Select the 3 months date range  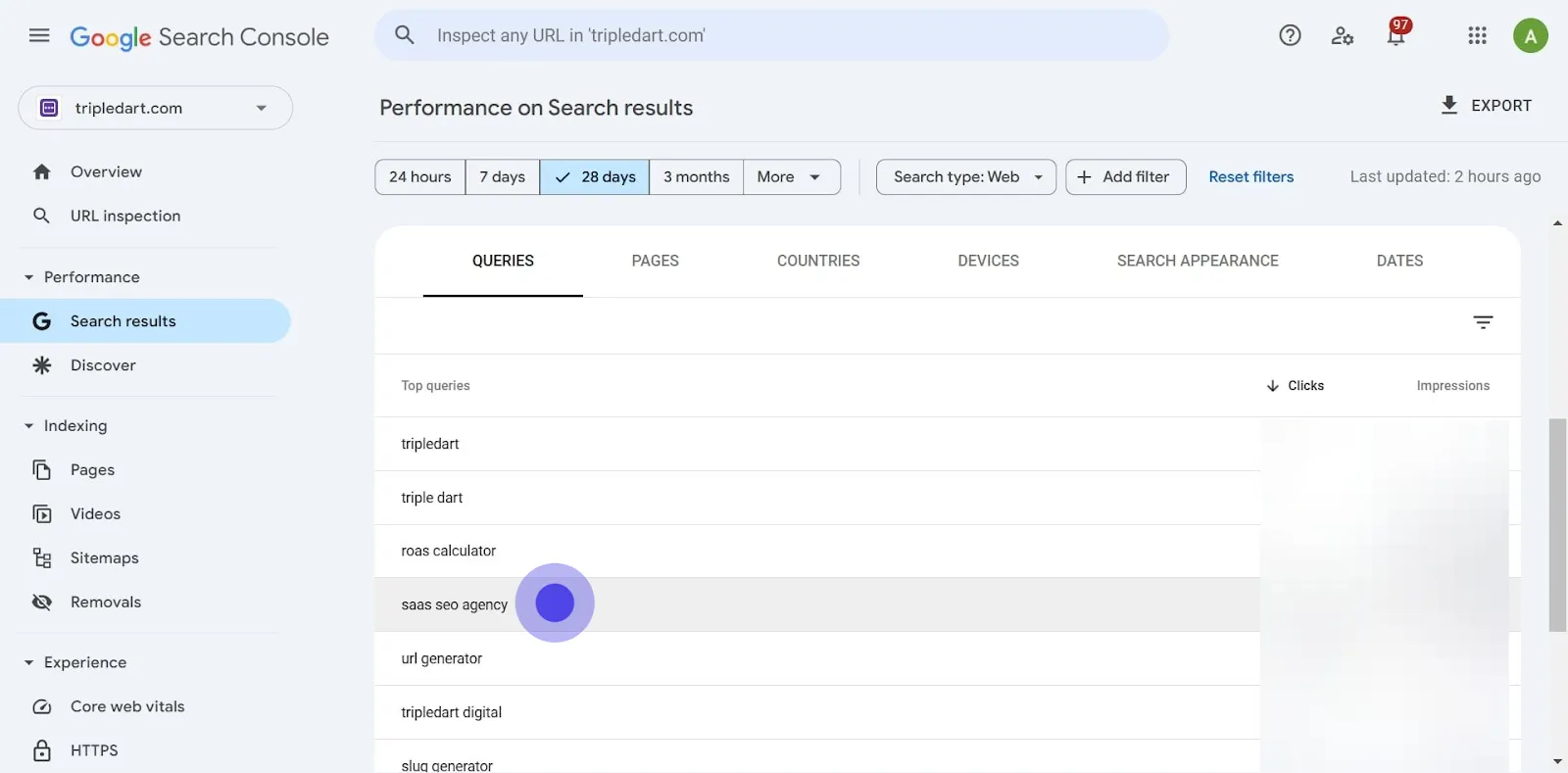696,177
